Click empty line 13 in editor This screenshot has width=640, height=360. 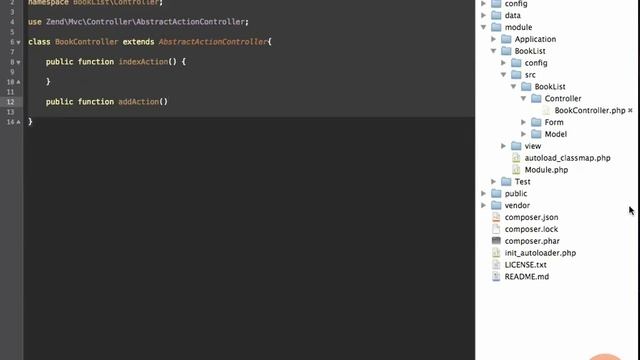click(x=249, y=112)
